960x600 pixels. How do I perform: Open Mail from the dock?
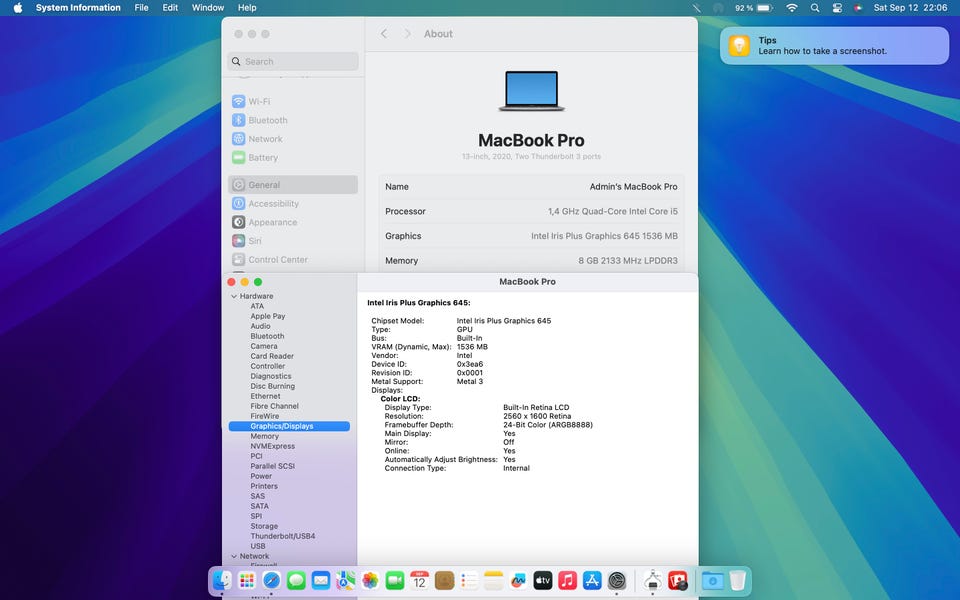pos(321,580)
